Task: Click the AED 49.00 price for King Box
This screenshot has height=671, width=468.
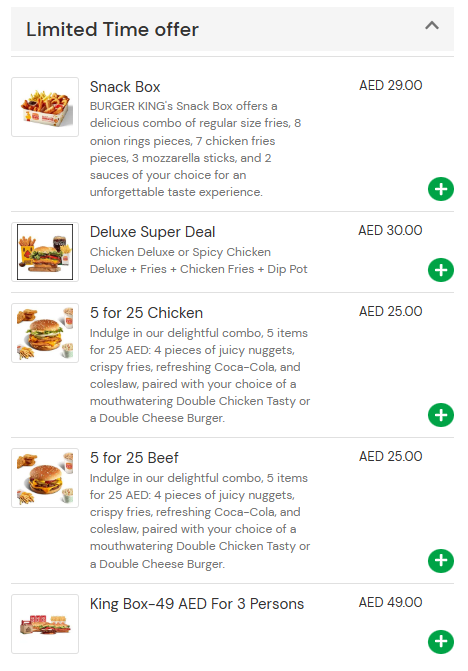Action: click(x=390, y=603)
